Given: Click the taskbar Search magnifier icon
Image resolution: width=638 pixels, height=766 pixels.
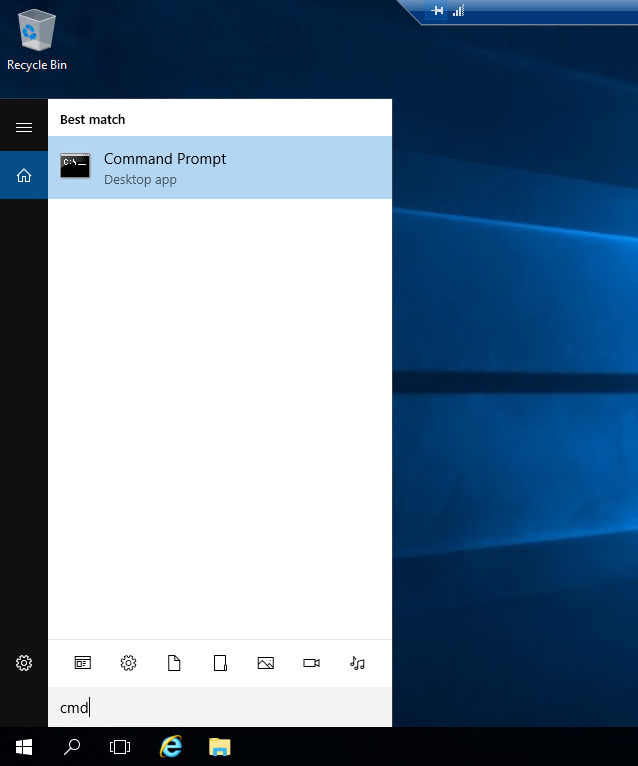Looking at the screenshot, I should (72, 746).
